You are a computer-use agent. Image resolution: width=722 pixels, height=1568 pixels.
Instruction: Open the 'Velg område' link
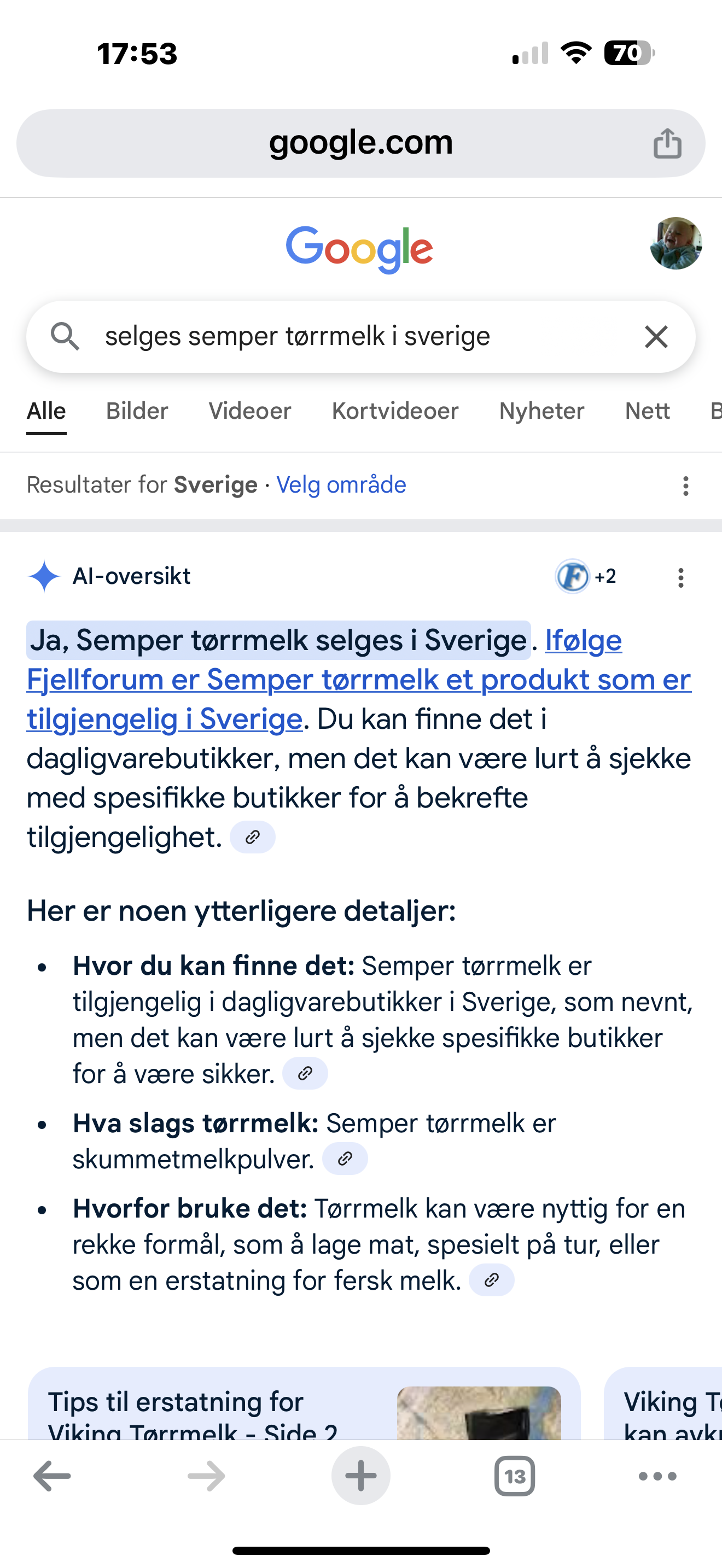341,485
